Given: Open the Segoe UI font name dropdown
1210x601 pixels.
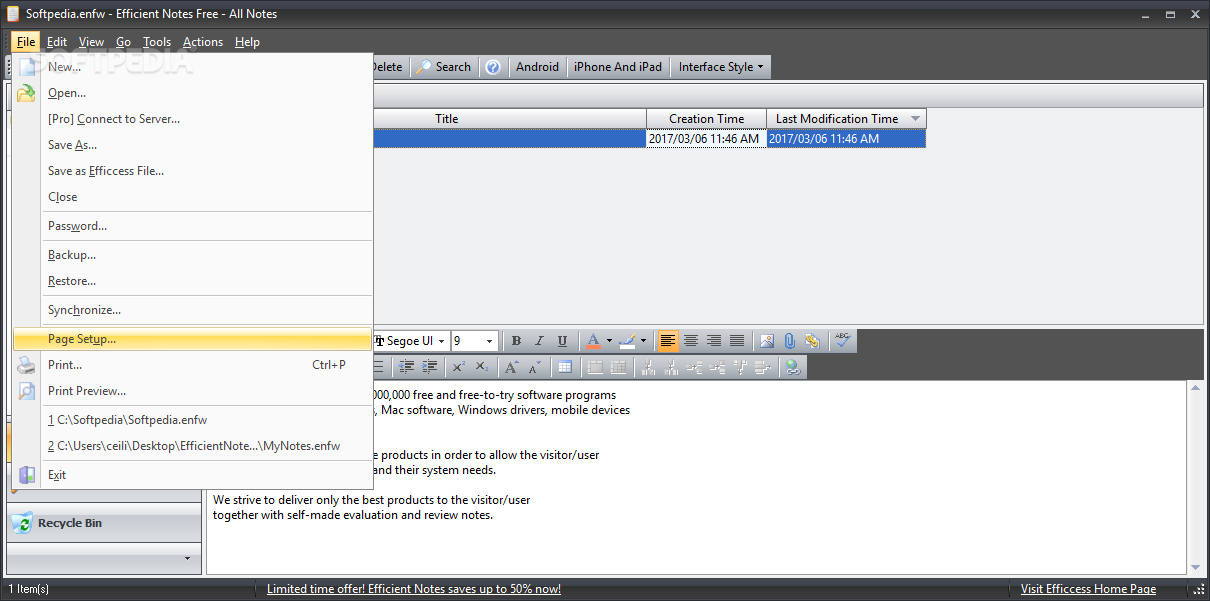Looking at the screenshot, I should (440, 341).
